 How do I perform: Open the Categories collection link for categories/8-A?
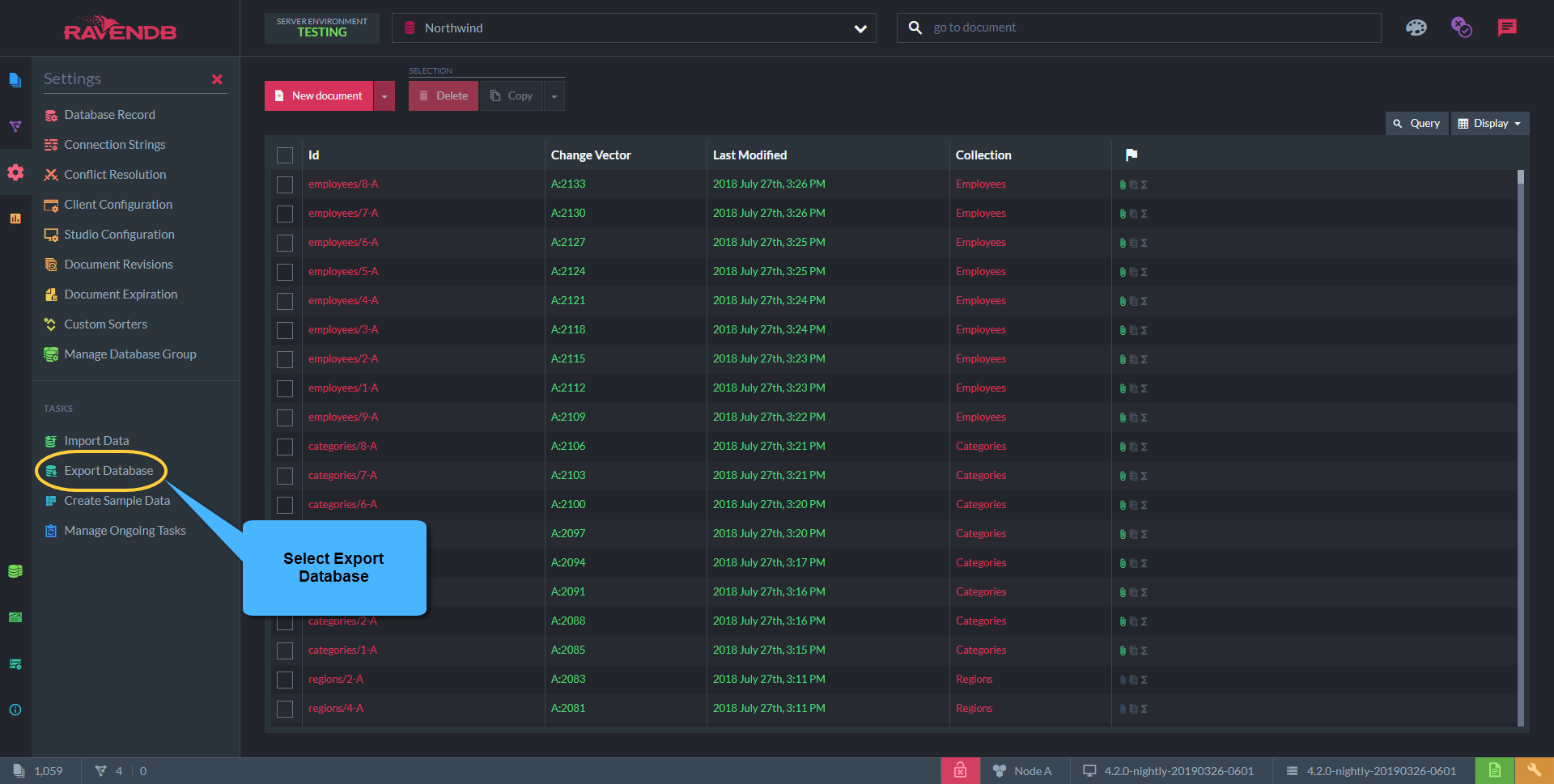pyautogui.click(x=981, y=446)
